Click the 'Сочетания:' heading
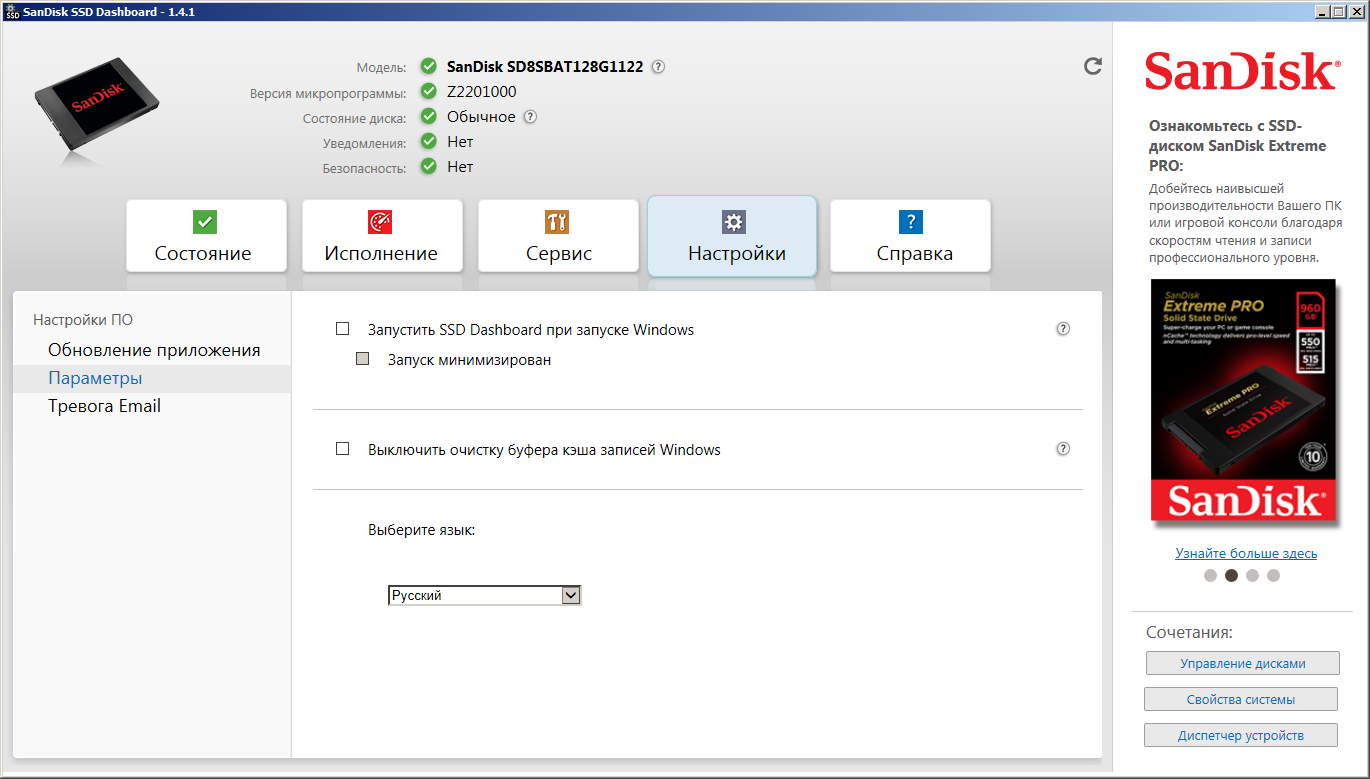Viewport: 1370px width, 779px height. click(1190, 632)
